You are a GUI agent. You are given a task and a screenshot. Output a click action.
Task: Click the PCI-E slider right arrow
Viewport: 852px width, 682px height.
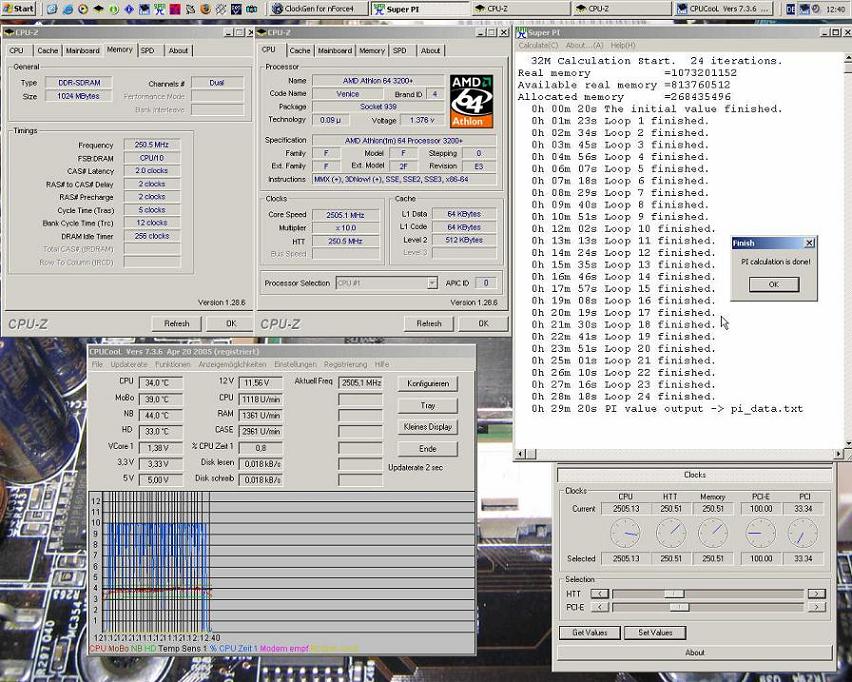pos(816,606)
